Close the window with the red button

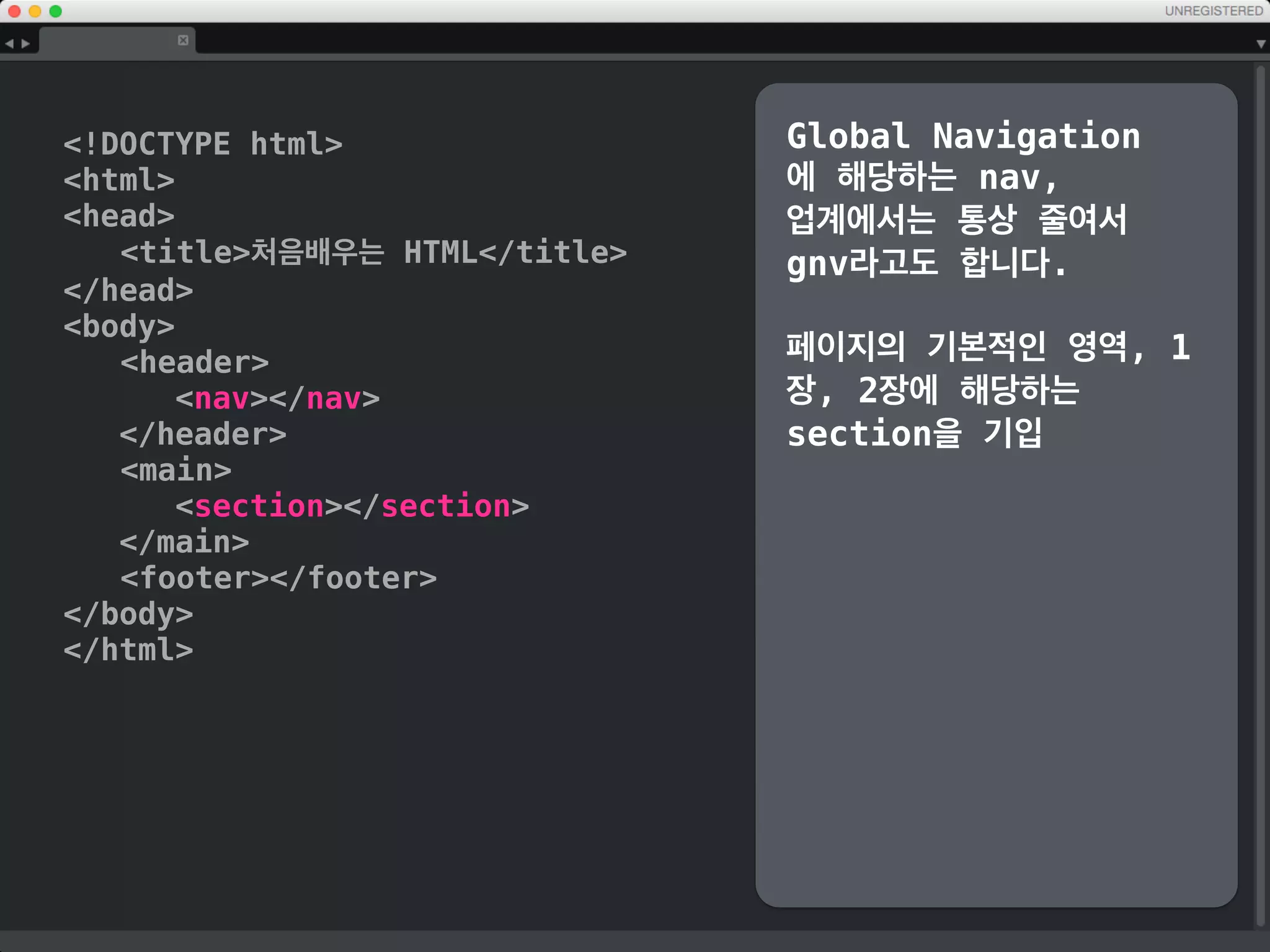click(x=15, y=11)
